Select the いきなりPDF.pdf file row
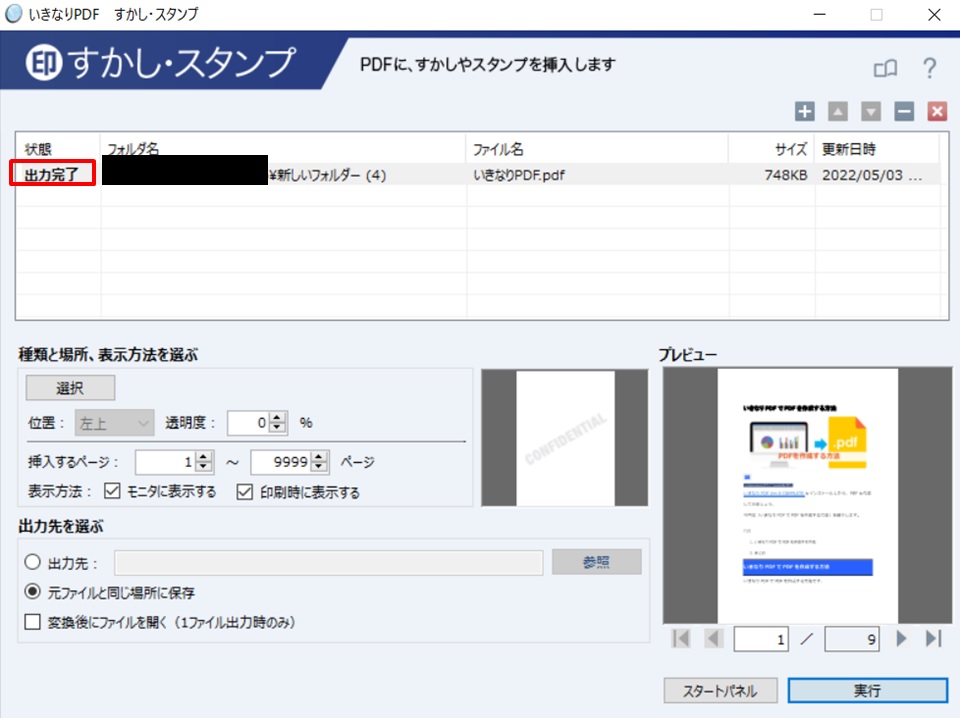Viewport: 960px width, 718px height. point(478,174)
